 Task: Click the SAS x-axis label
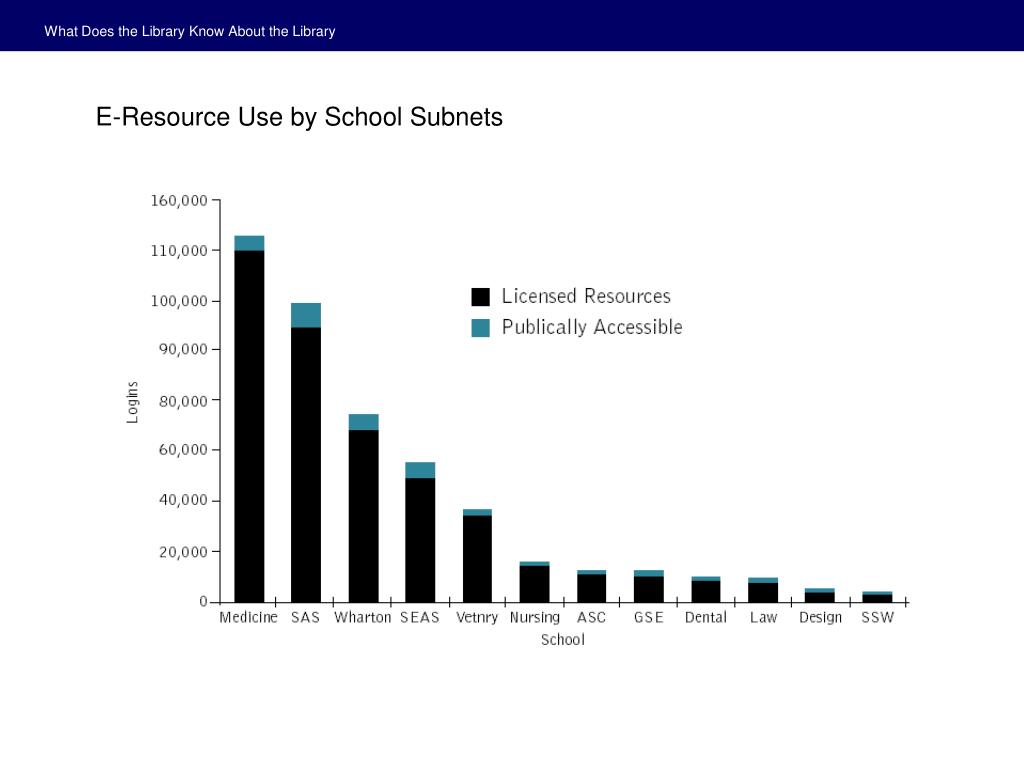click(306, 617)
